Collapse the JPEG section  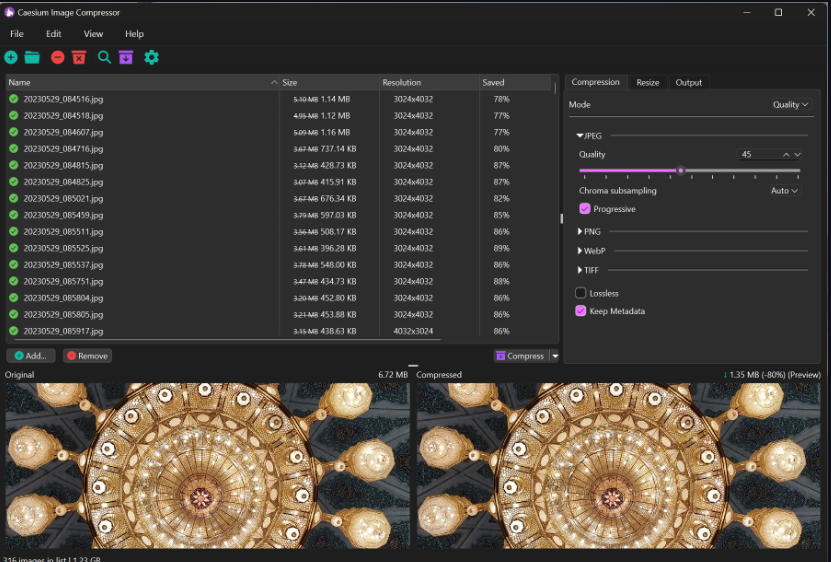coord(580,136)
